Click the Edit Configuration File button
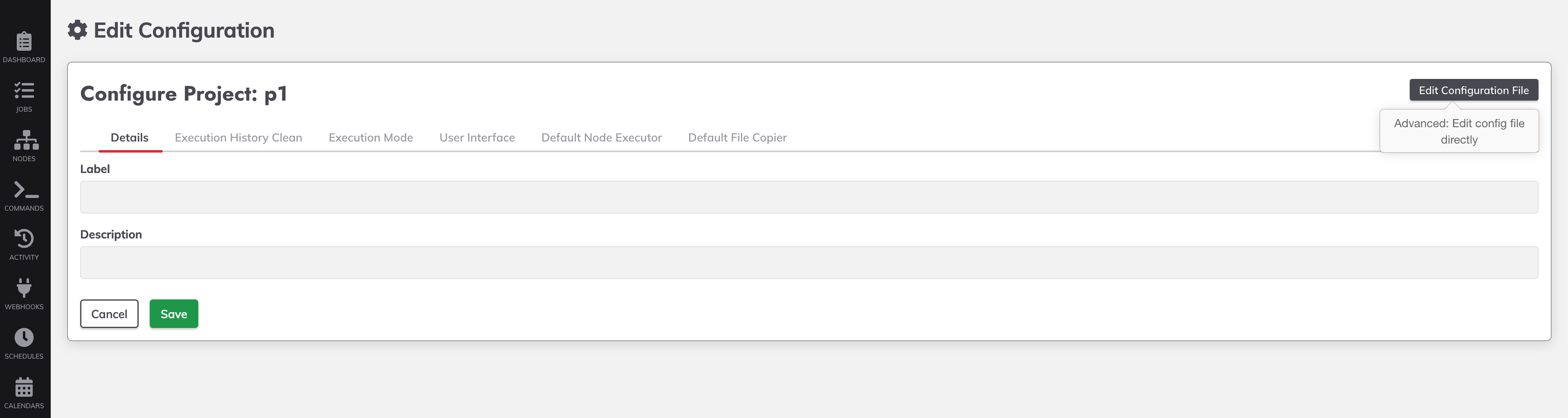1568x418 pixels. [x=1474, y=90]
